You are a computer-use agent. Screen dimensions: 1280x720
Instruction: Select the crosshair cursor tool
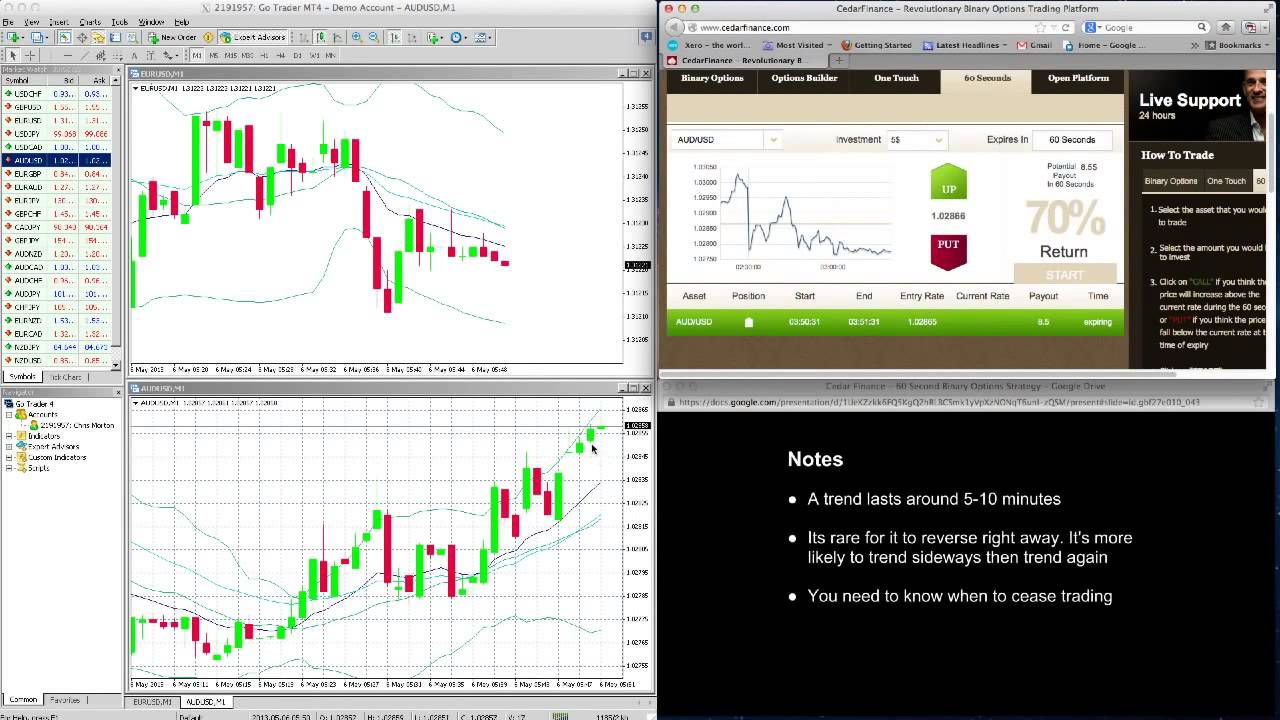30,55
